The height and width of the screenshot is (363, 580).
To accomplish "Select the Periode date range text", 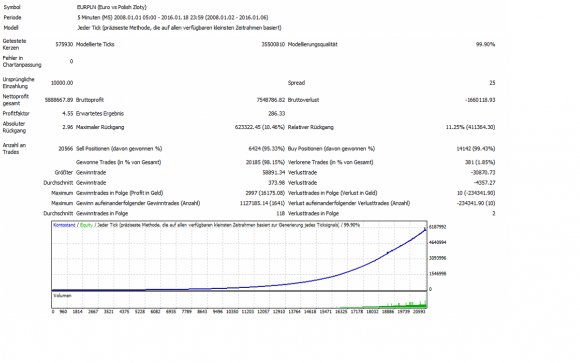I will (x=173, y=17).
